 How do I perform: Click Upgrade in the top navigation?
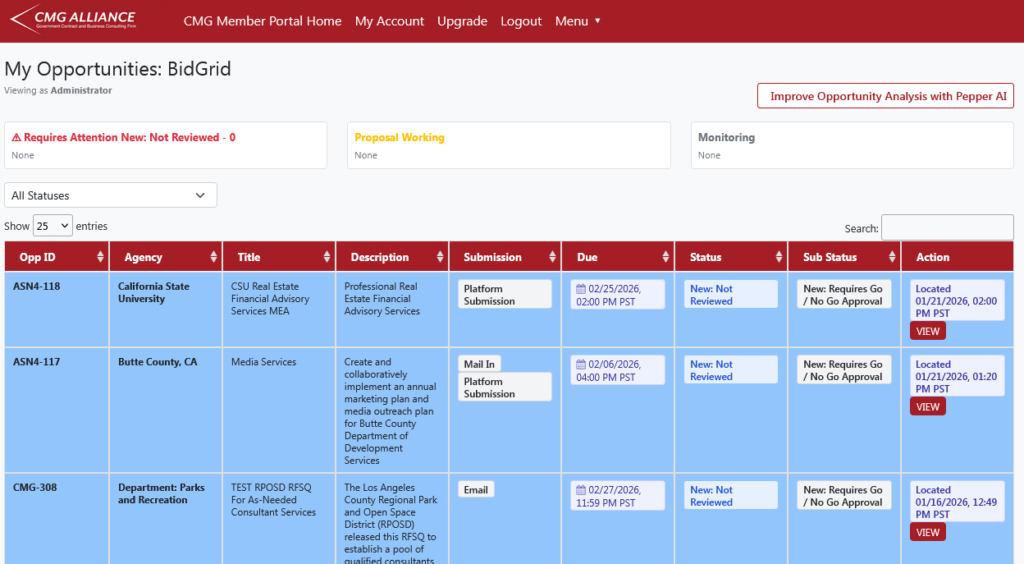462,21
